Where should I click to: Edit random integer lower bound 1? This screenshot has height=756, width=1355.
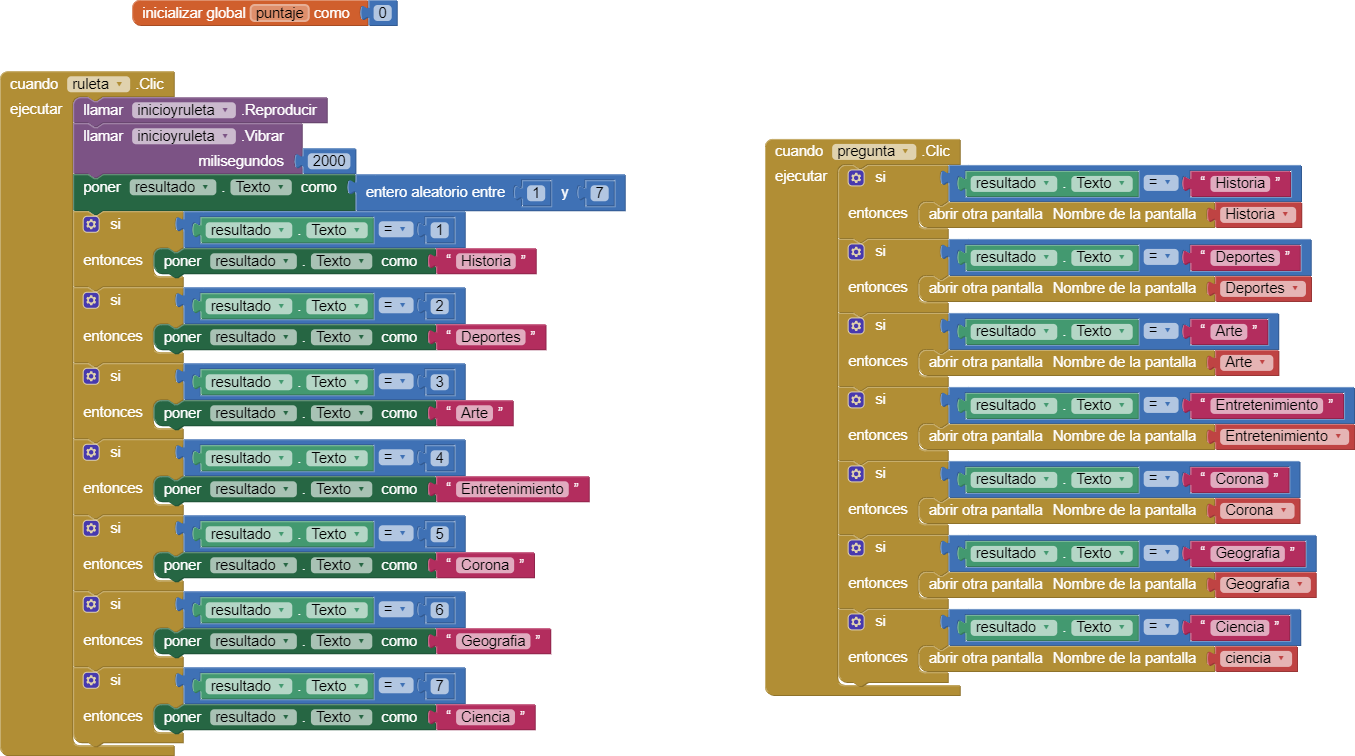click(x=537, y=192)
